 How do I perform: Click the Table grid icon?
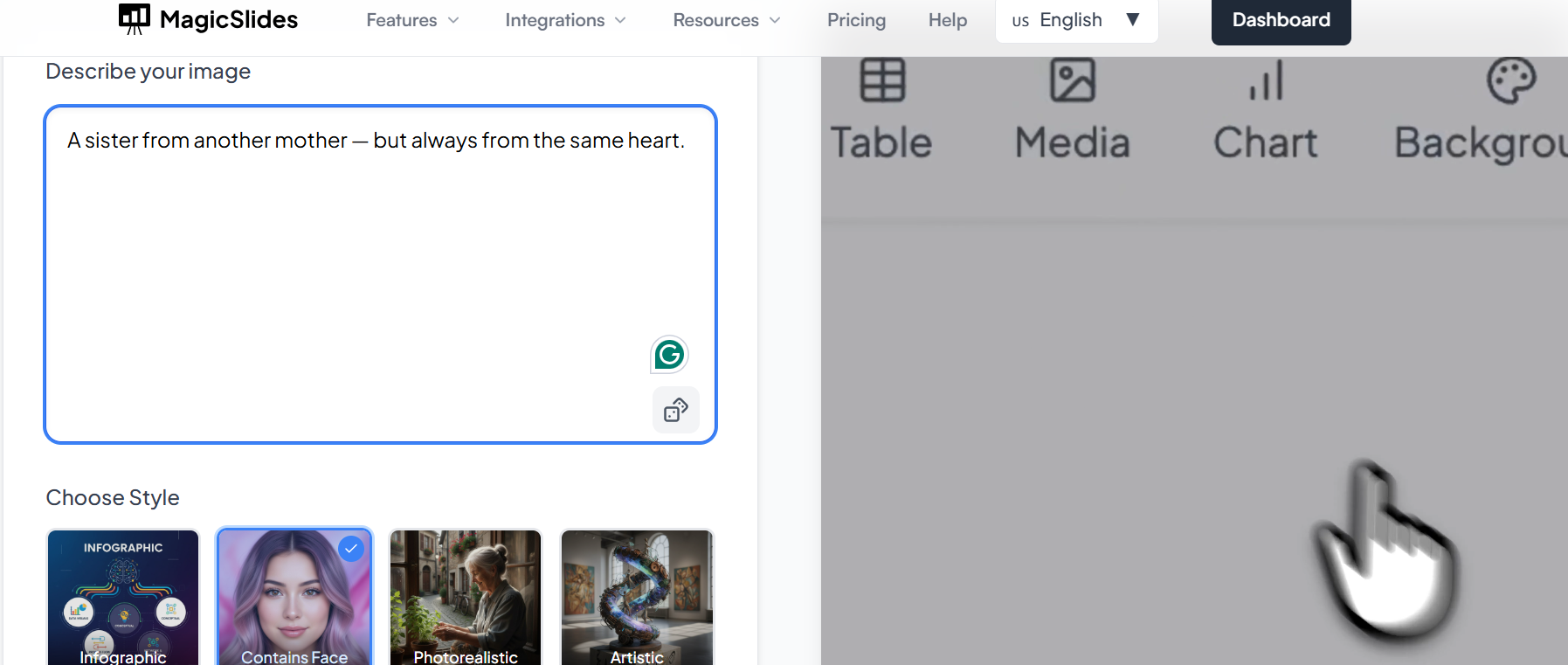(x=882, y=80)
